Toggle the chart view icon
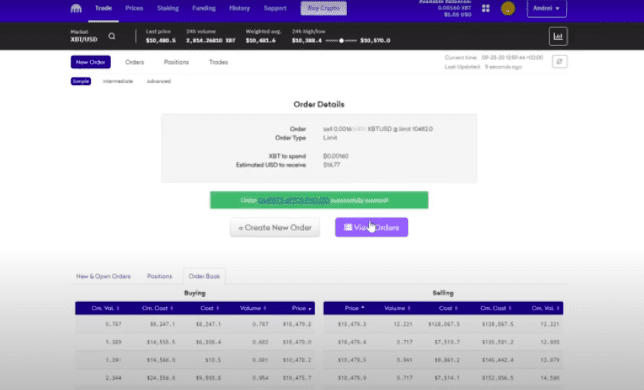The width and height of the screenshot is (644, 390). pyautogui.click(x=558, y=37)
